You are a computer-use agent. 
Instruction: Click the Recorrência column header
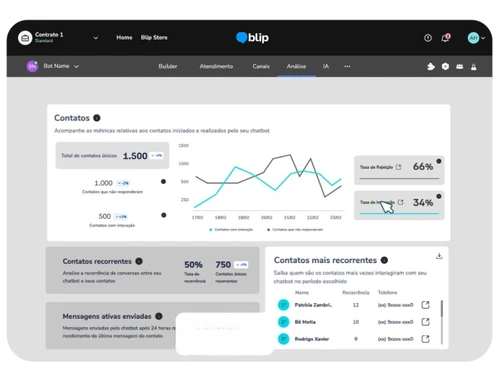pos(356,293)
